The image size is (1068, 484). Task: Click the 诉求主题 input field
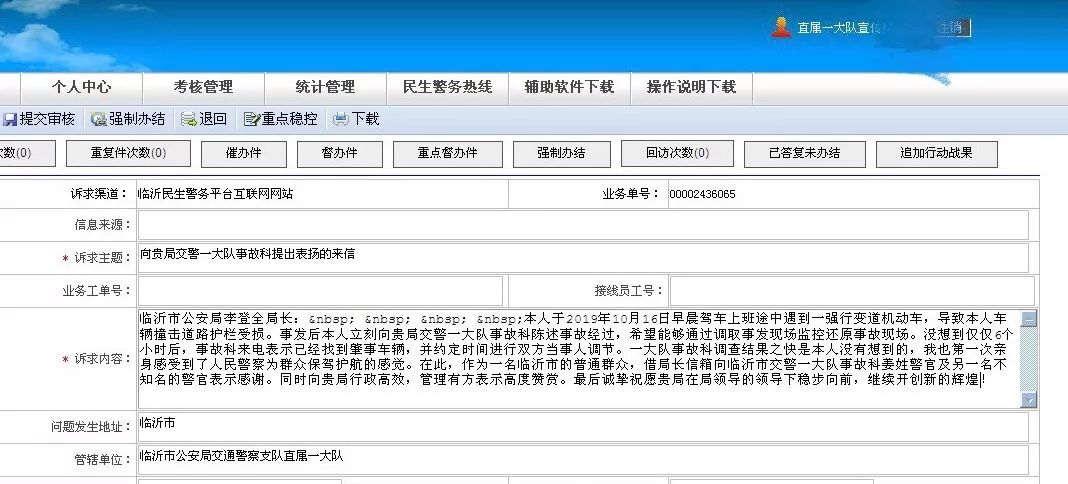click(583, 258)
